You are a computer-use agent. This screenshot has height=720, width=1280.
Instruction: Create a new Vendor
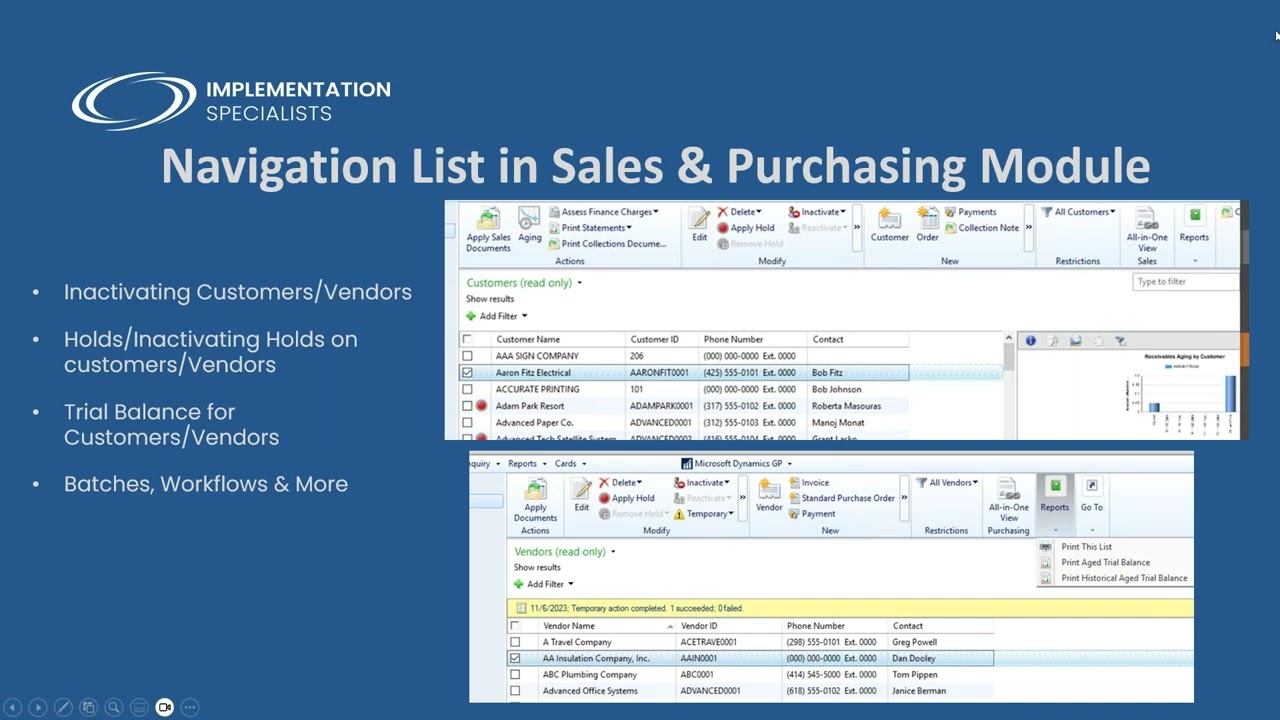(x=769, y=496)
